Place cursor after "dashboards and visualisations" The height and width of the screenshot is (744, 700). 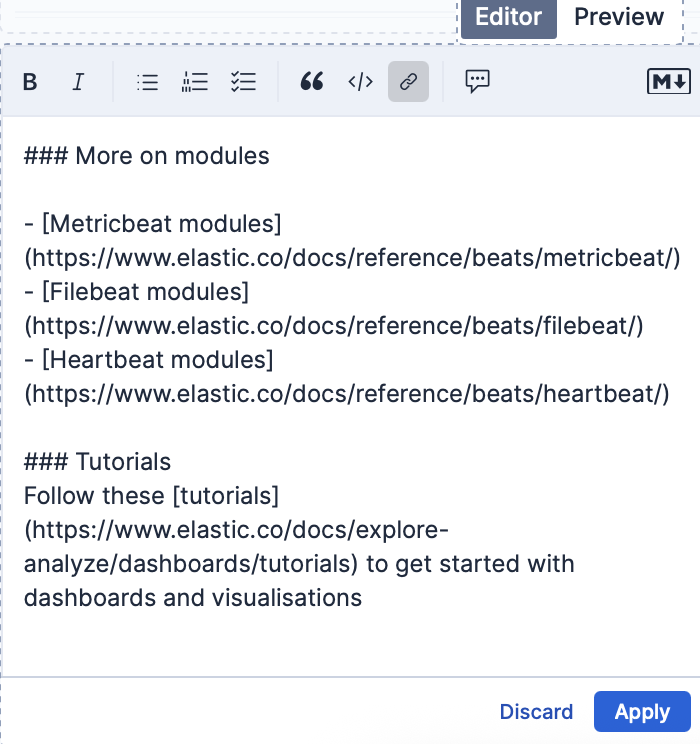(362, 598)
